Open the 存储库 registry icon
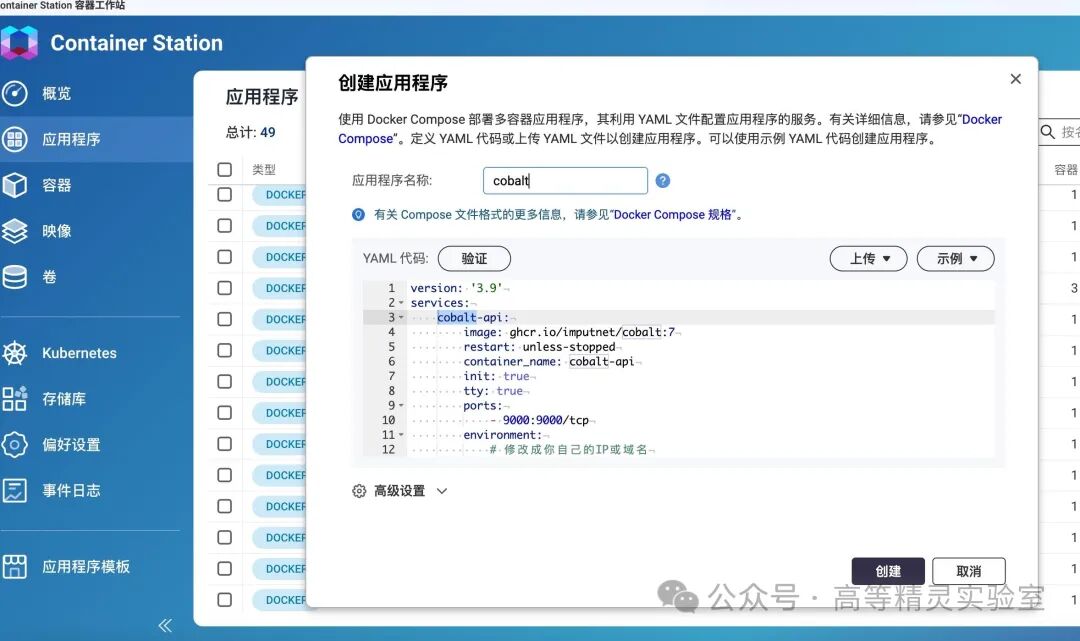The height and width of the screenshot is (641, 1080). 14,399
